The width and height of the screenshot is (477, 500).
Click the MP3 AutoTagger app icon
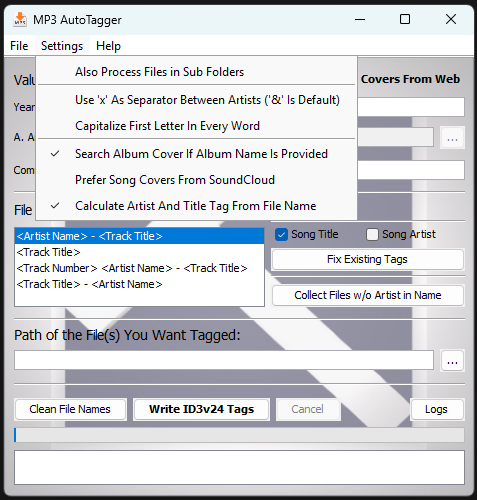click(20, 19)
